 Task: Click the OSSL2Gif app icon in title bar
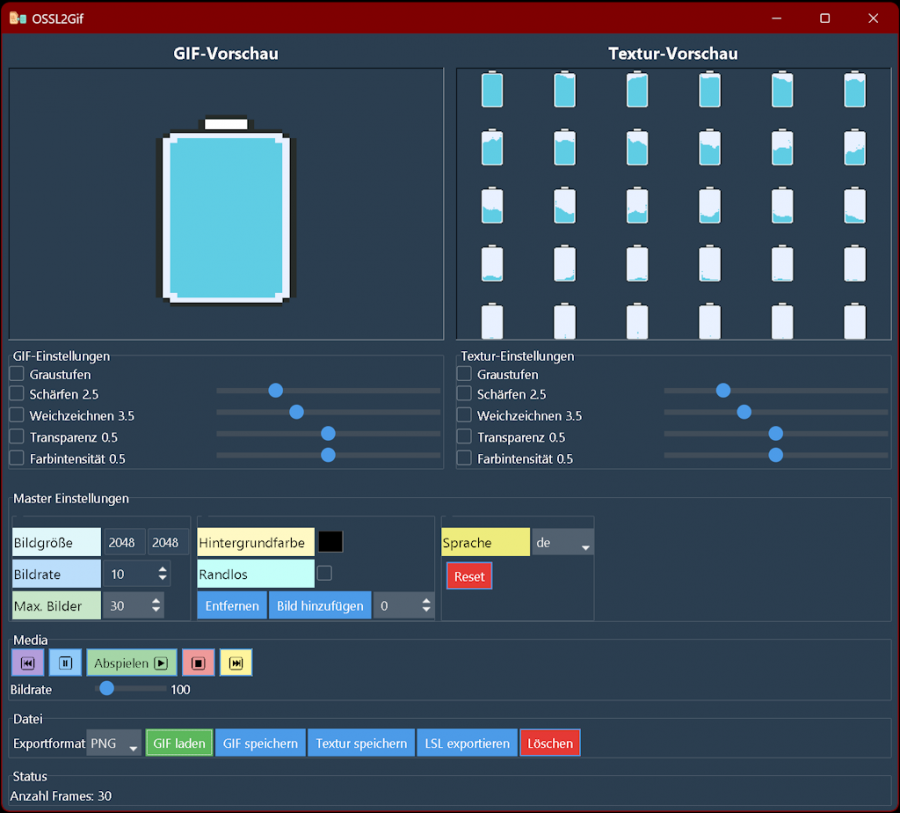(17, 18)
